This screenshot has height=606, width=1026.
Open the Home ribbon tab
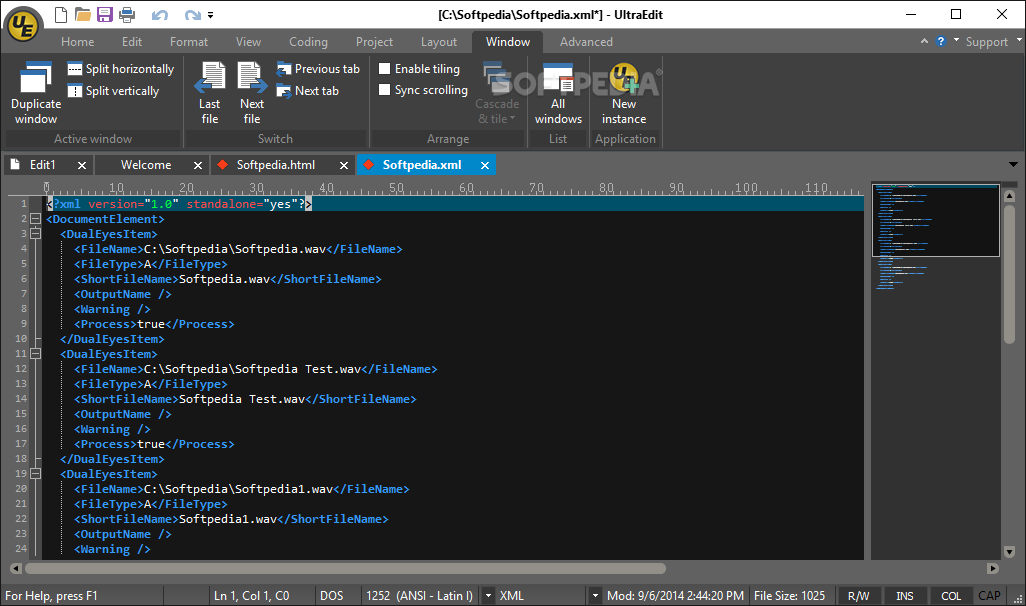coord(78,42)
